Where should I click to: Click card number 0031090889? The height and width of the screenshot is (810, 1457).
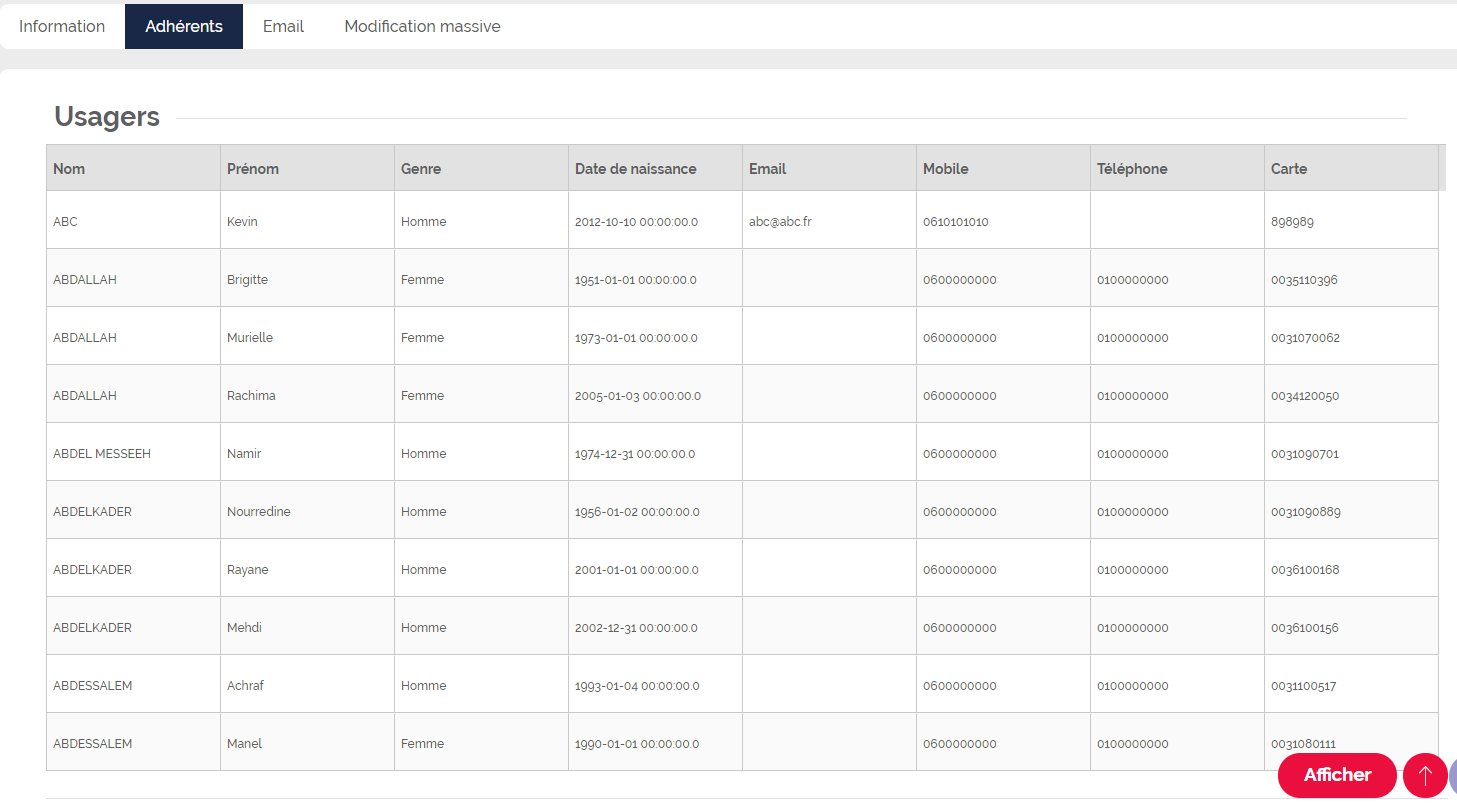pyautogui.click(x=1306, y=512)
